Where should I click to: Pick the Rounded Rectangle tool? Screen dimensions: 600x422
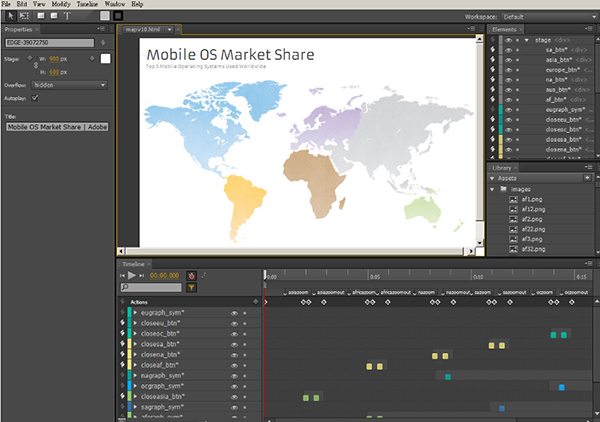53,16
